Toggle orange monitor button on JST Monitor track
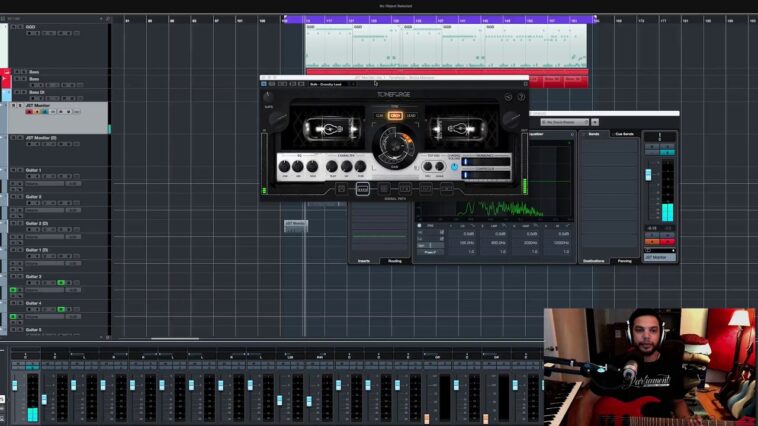This screenshot has width=758, height=426. click(x=37, y=112)
